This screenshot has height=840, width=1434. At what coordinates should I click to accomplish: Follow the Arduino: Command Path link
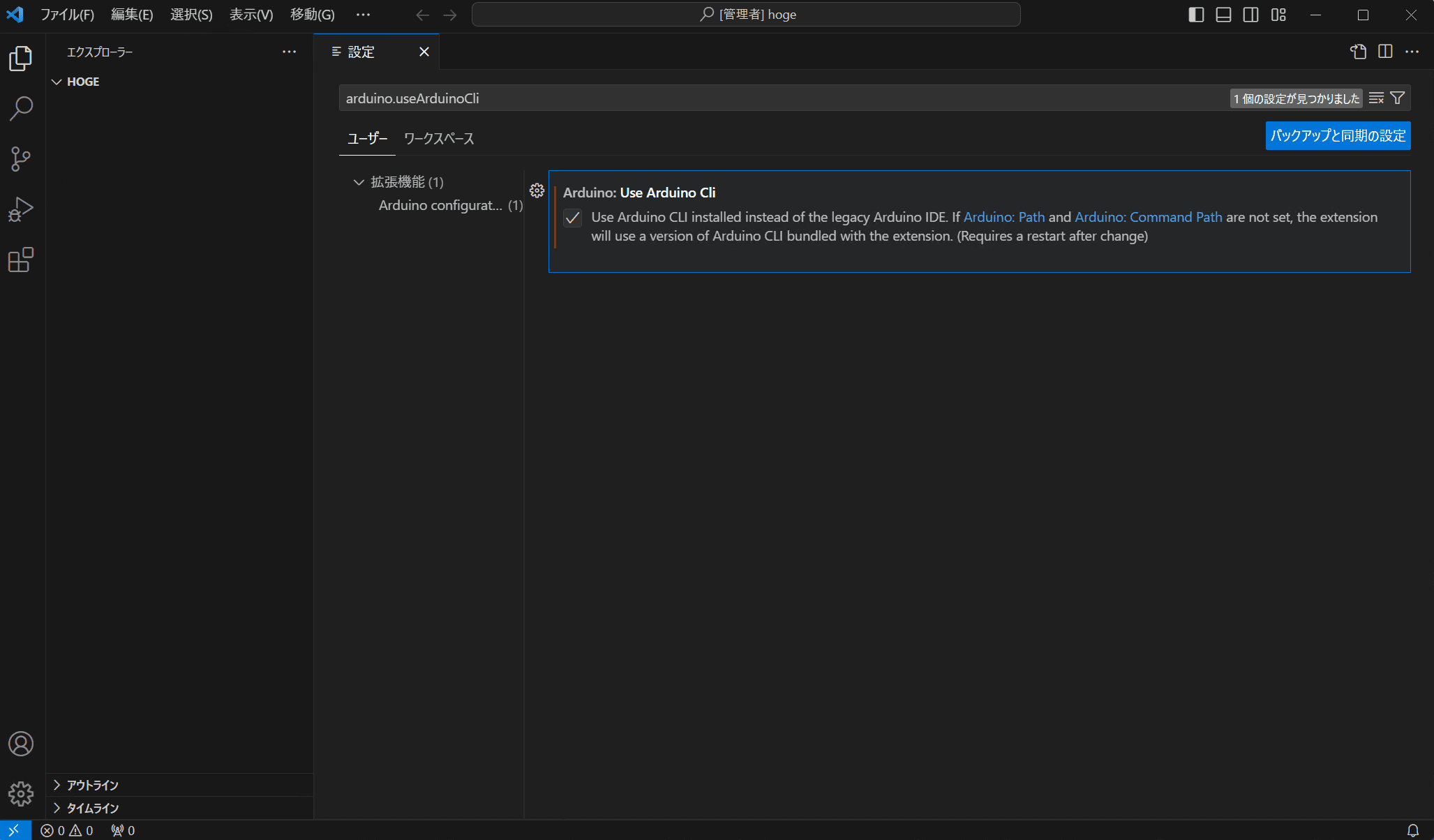pyautogui.click(x=1148, y=217)
